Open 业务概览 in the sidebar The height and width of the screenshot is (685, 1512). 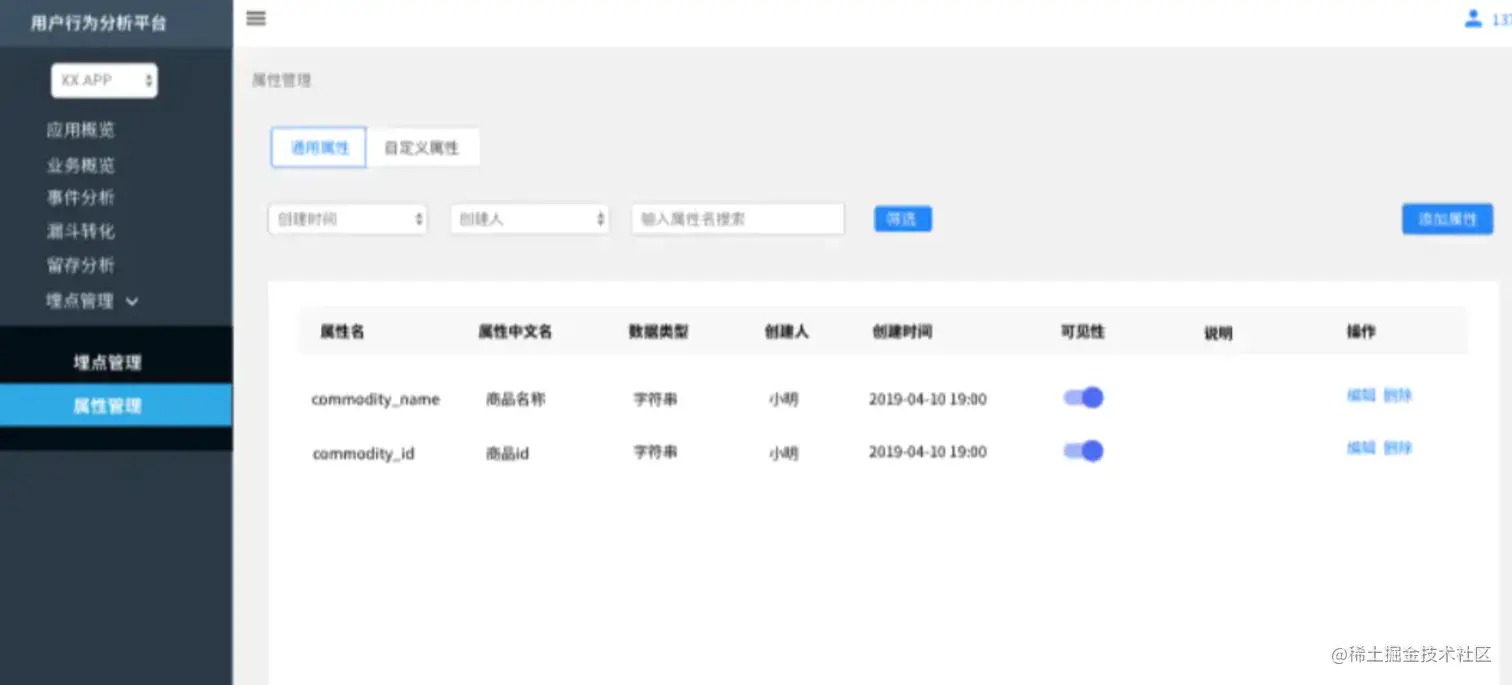tap(81, 165)
